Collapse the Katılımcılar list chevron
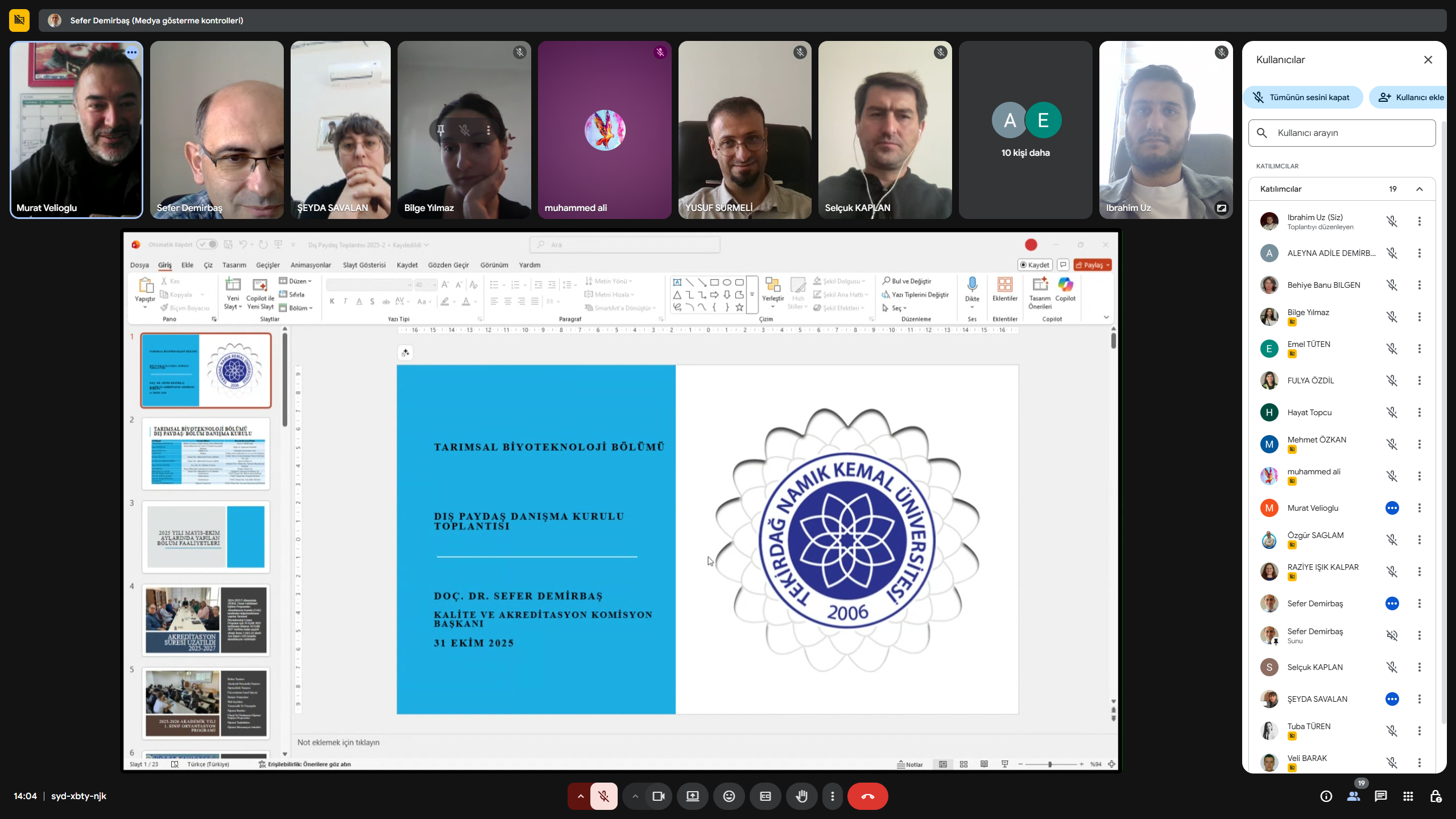Screen dimensions: 1456x819 [1420, 189]
